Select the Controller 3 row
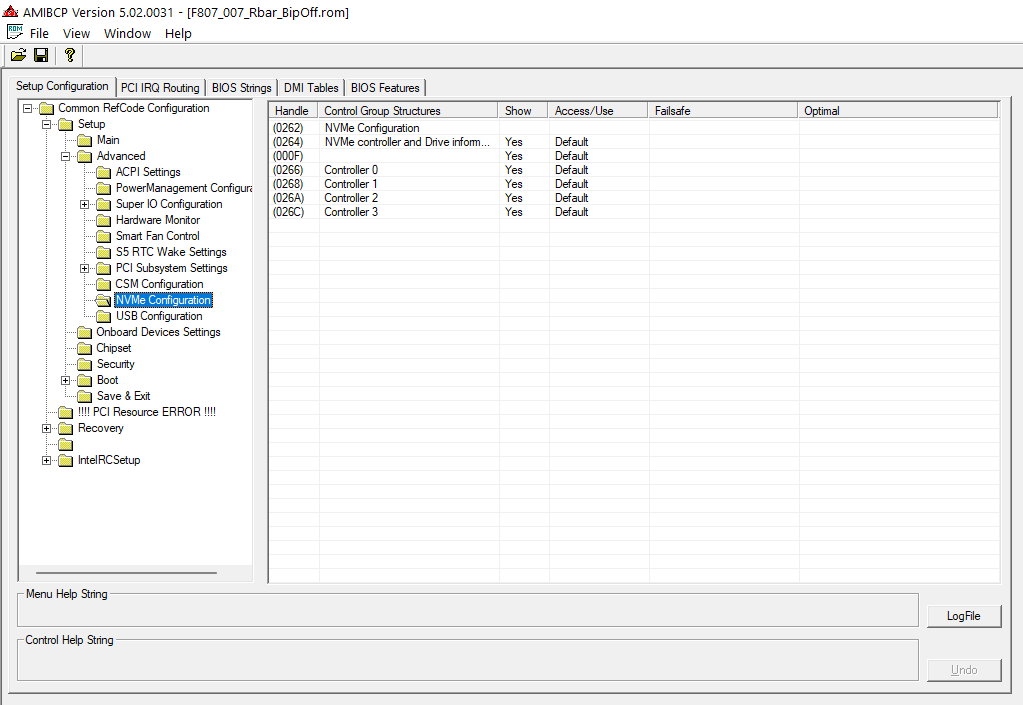 coord(634,212)
